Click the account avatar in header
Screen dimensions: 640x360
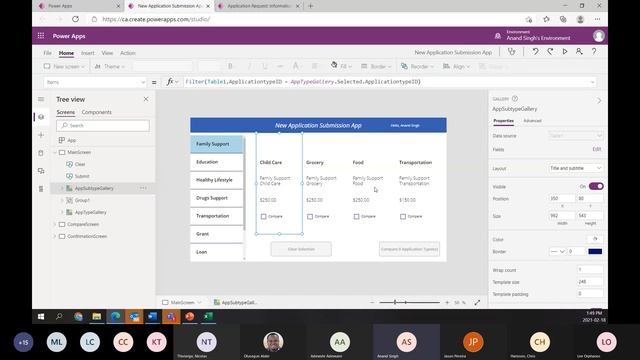598,36
